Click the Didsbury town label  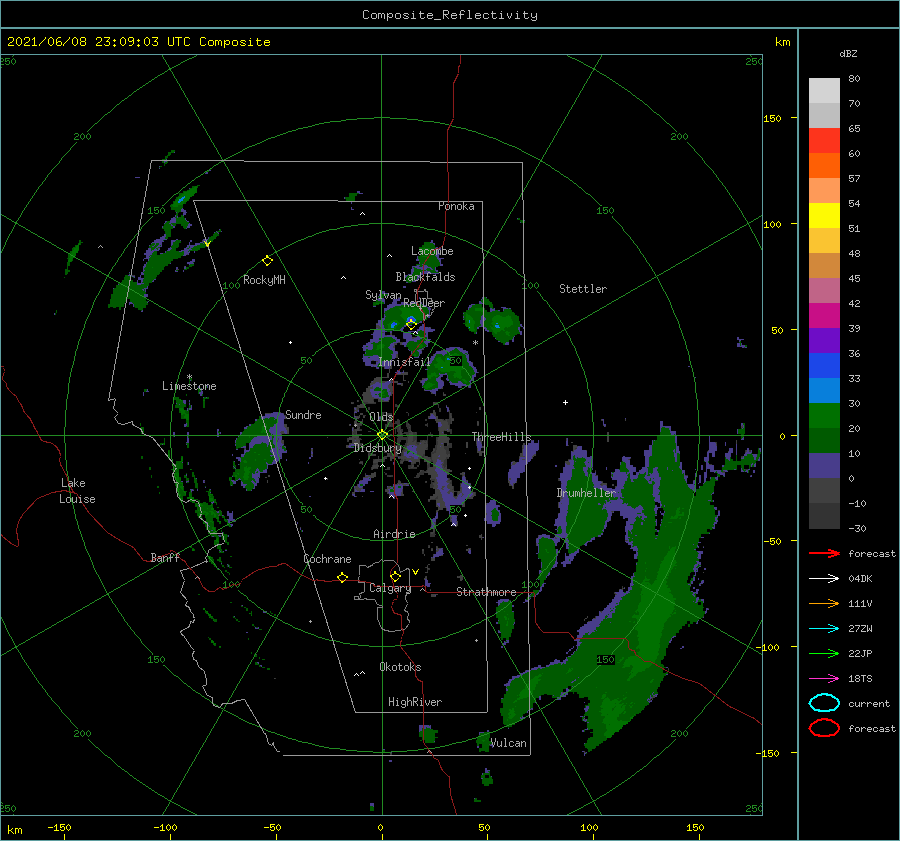(377, 448)
